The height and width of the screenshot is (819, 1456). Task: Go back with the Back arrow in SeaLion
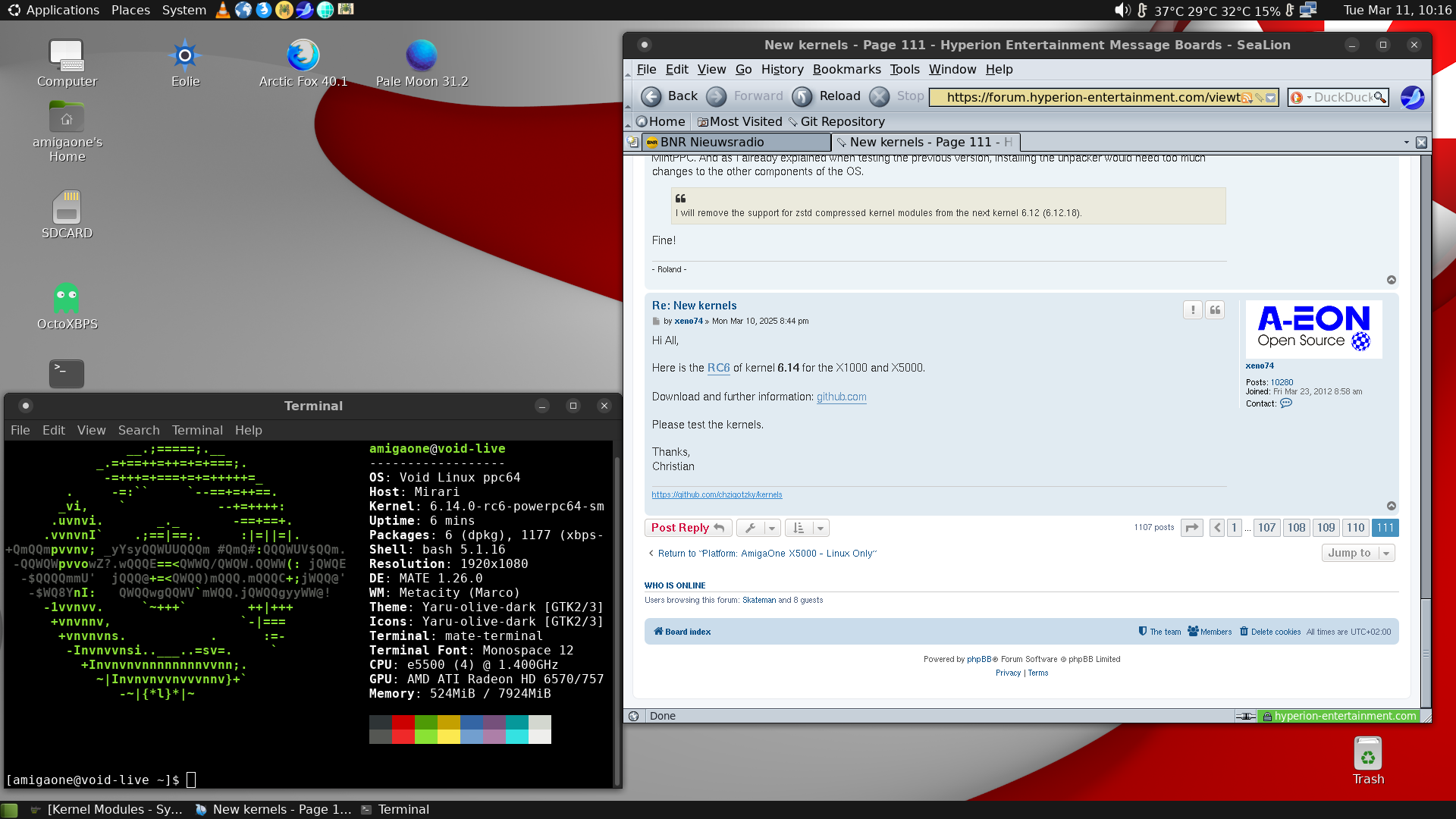(651, 96)
